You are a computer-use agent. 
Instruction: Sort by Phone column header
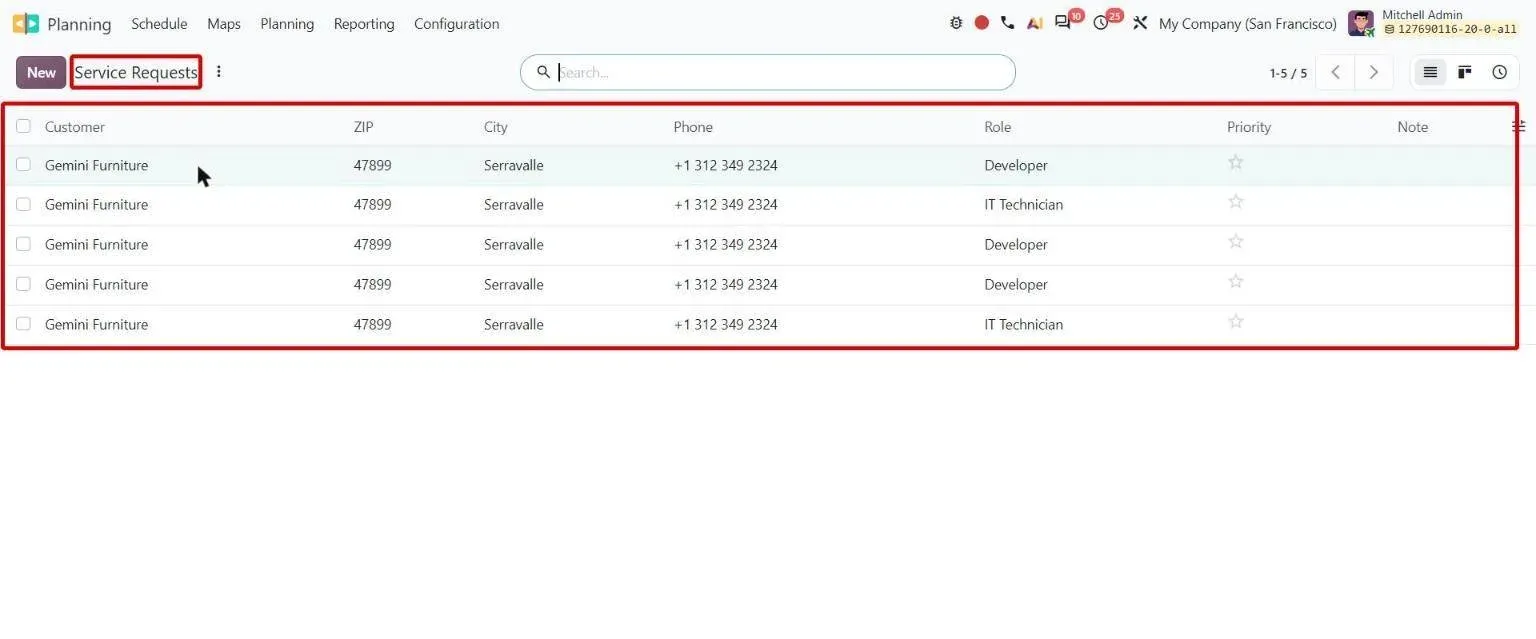tap(693, 127)
